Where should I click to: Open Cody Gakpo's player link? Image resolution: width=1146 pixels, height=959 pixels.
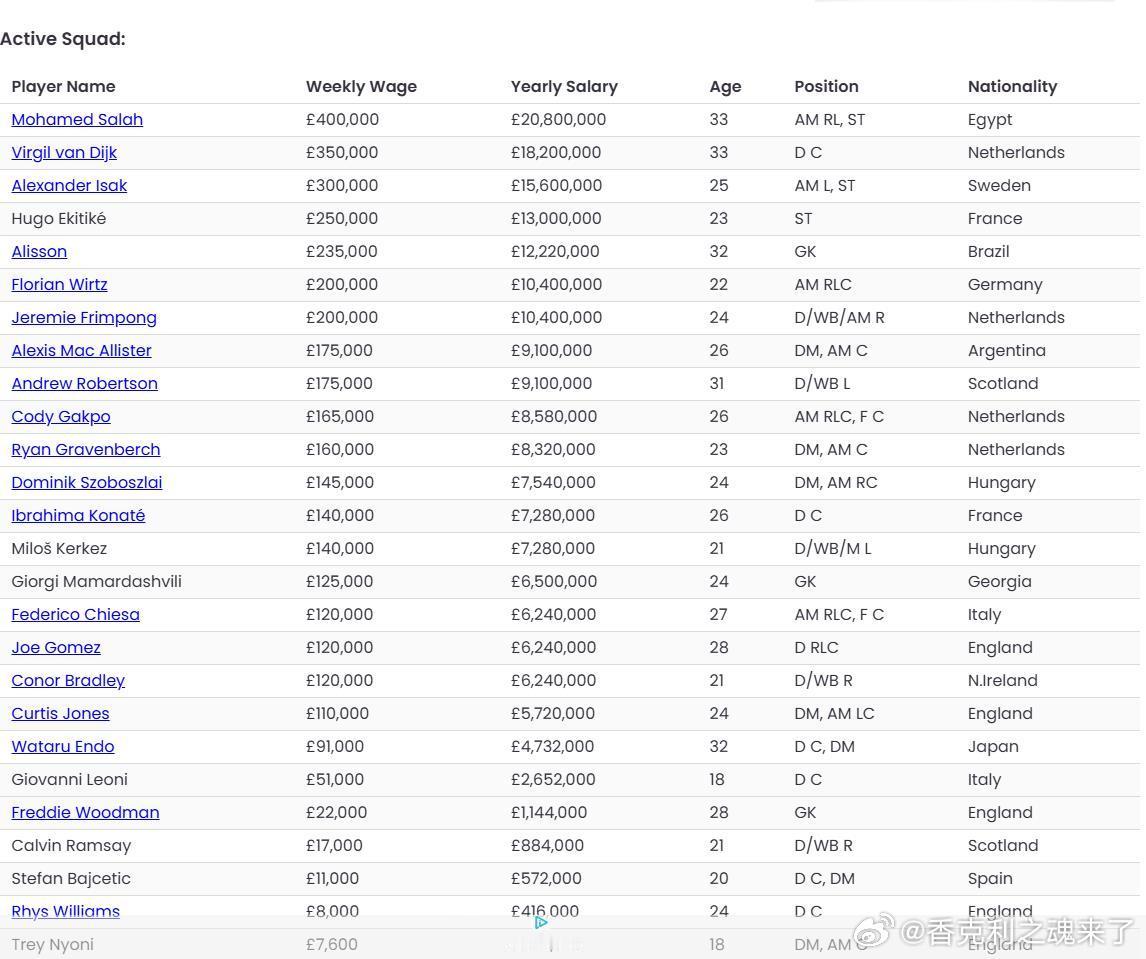coord(61,416)
